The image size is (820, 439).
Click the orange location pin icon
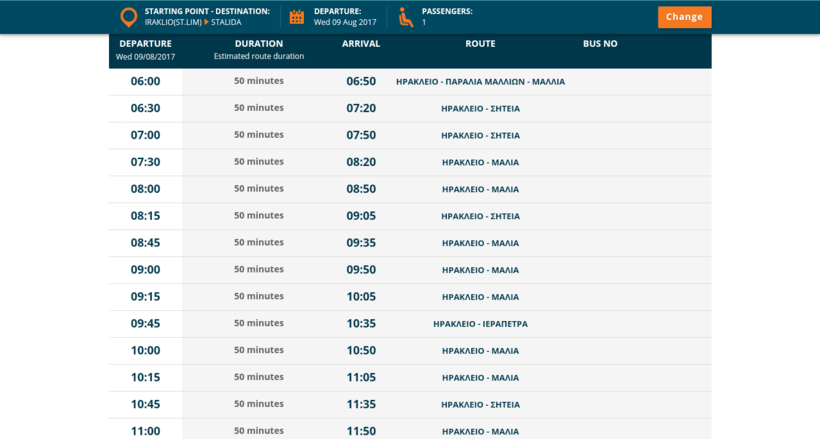(x=128, y=17)
